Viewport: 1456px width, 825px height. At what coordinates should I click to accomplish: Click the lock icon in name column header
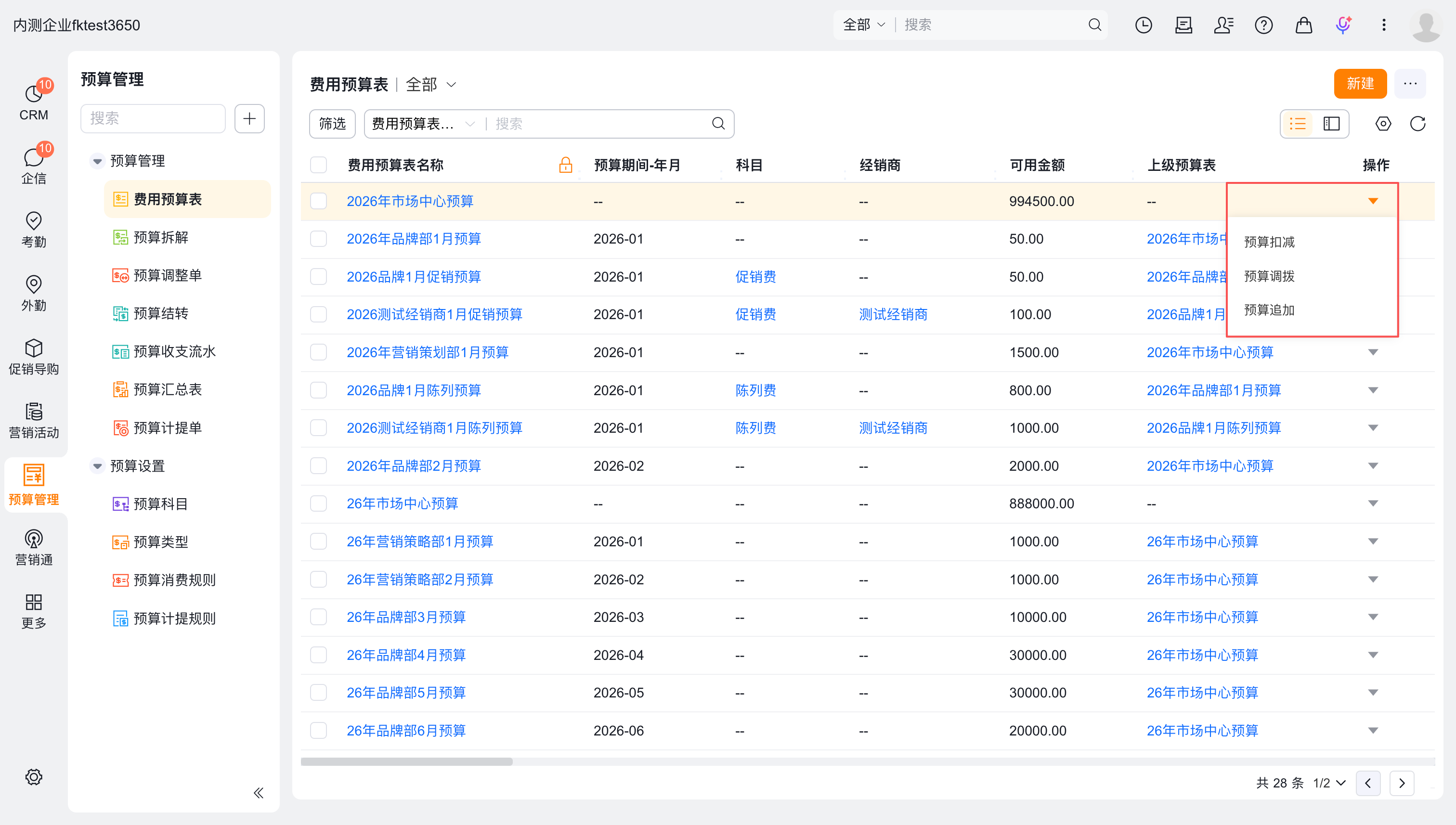coord(565,165)
